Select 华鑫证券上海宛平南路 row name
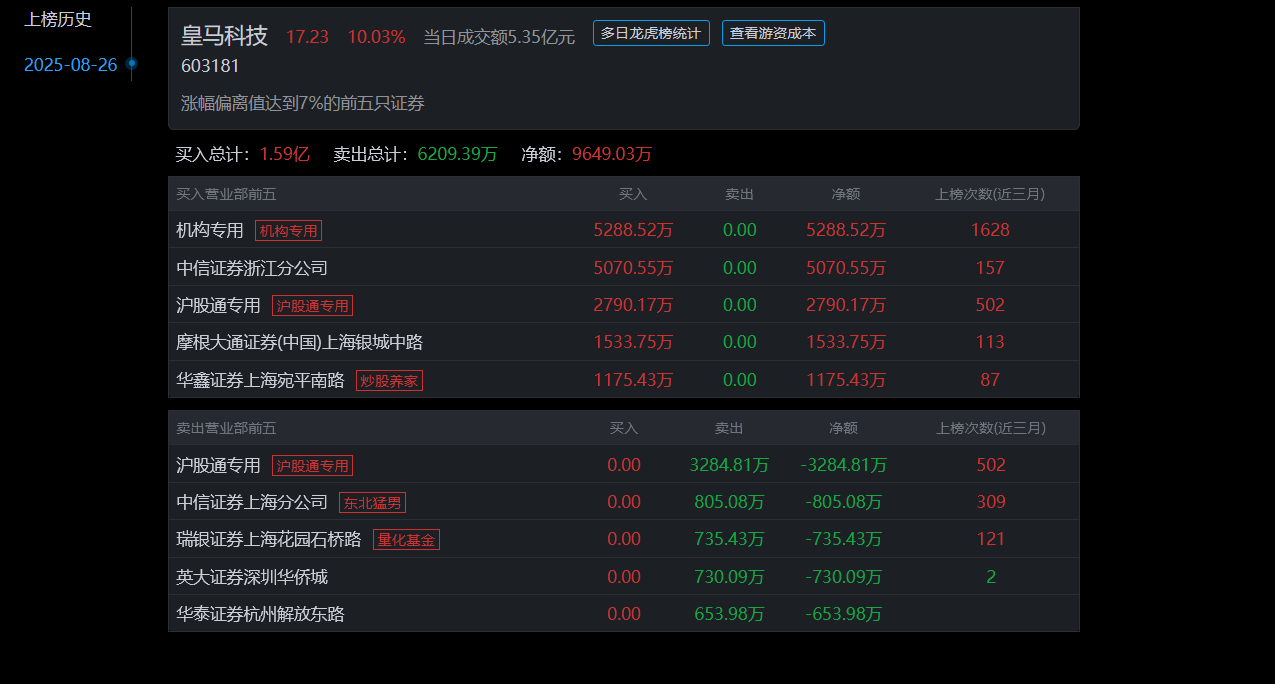 click(260, 380)
